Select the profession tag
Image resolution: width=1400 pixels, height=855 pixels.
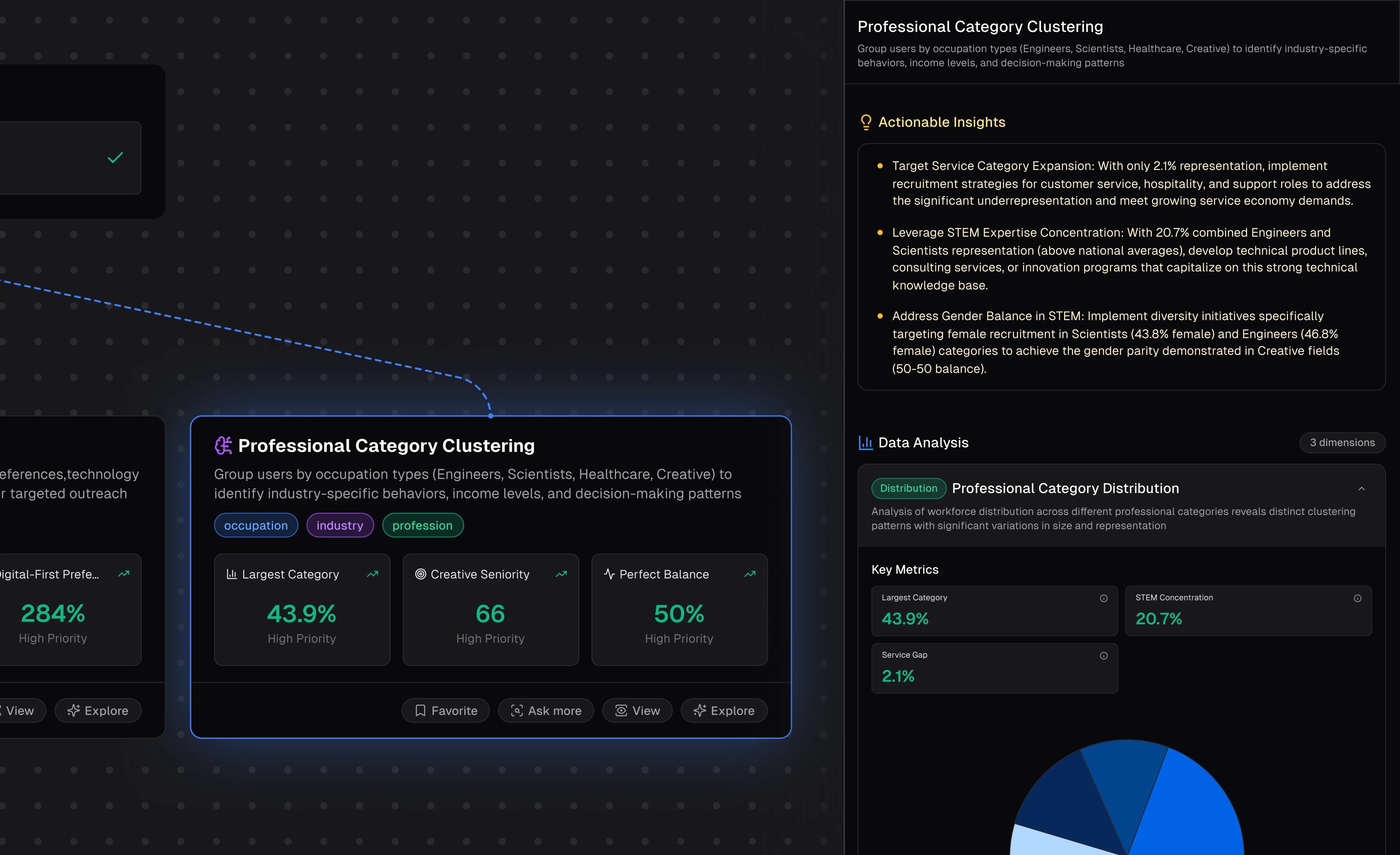click(x=422, y=525)
